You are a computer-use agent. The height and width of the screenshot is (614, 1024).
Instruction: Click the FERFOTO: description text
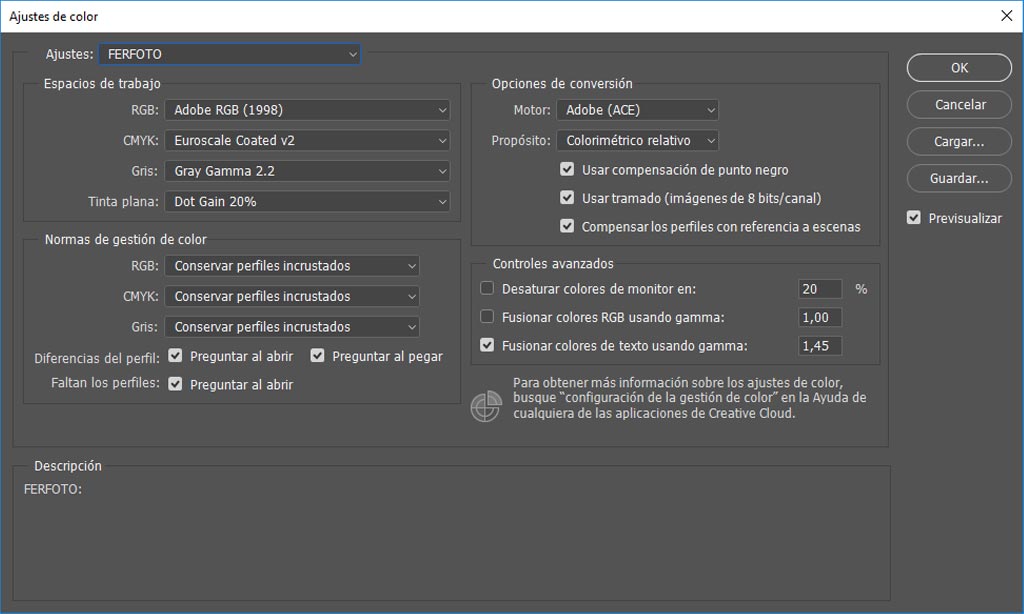pyautogui.click(x=53, y=489)
